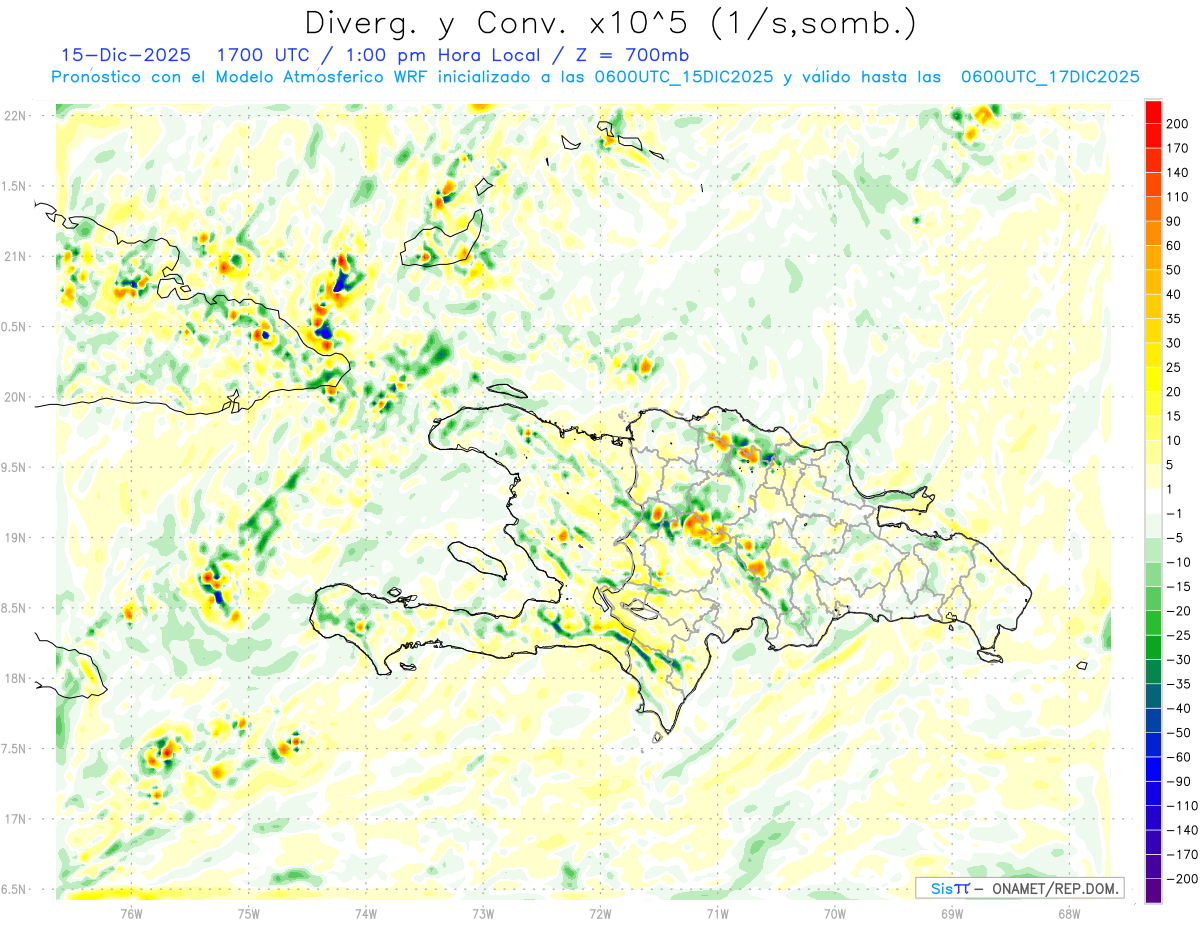The image size is (1200, 927).
Task: Click the 22N latitude label
Action: (x=15, y=116)
